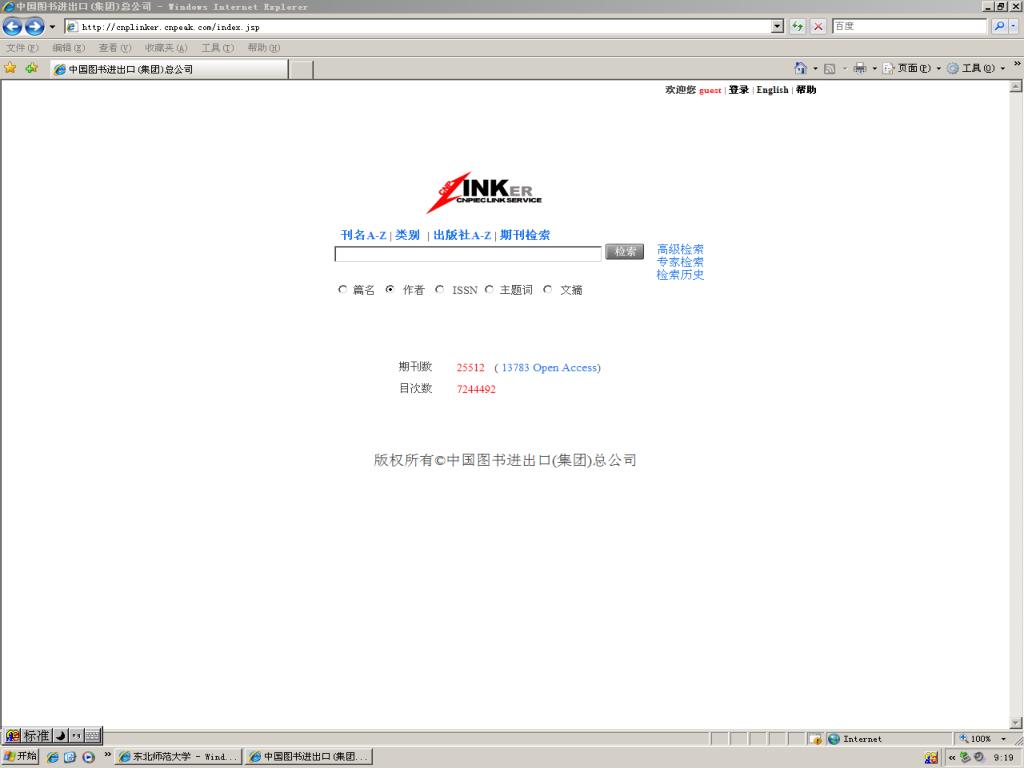Click the 检索 search button
The width and height of the screenshot is (1024, 768).
point(624,251)
